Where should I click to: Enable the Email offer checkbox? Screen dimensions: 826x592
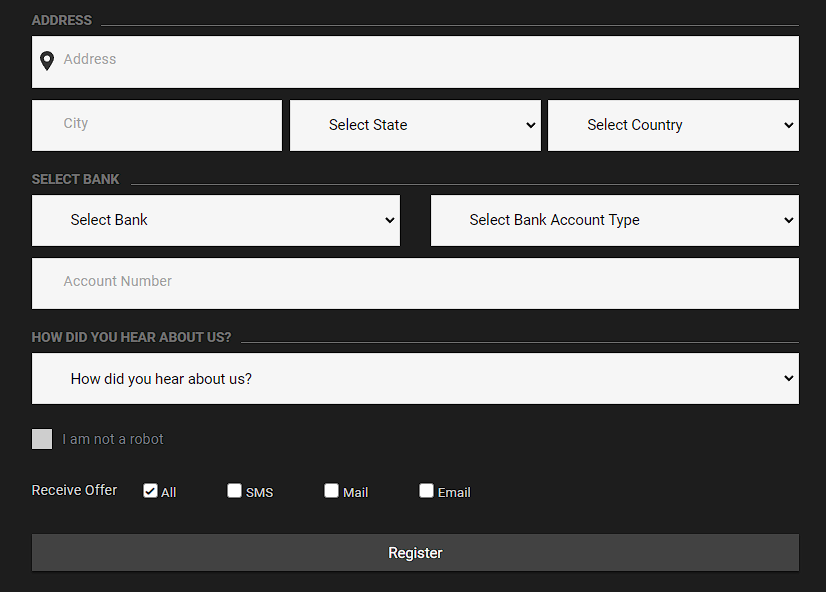pos(426,490)
